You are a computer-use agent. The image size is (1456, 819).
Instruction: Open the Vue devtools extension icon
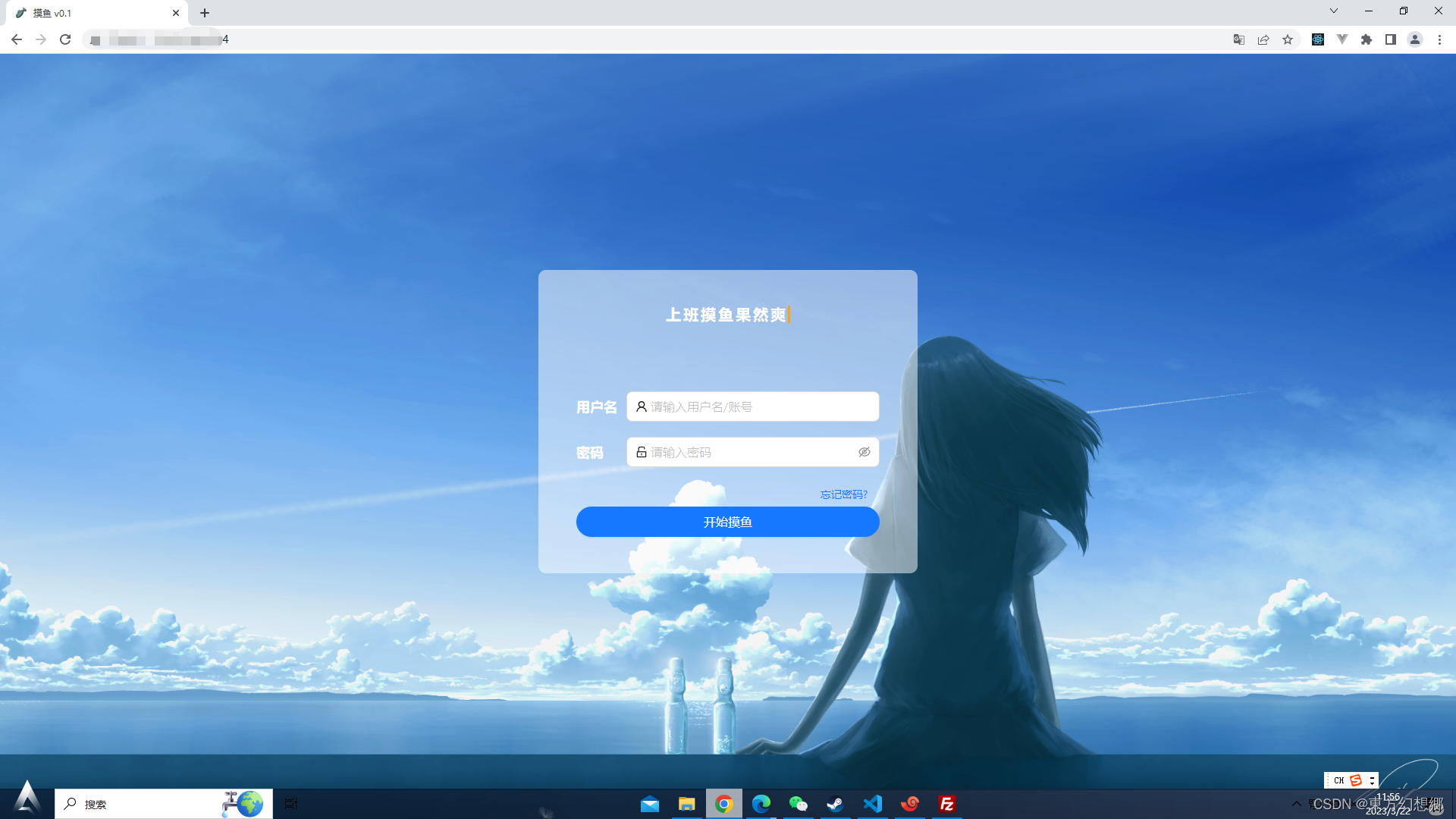tap(1342, 39)
